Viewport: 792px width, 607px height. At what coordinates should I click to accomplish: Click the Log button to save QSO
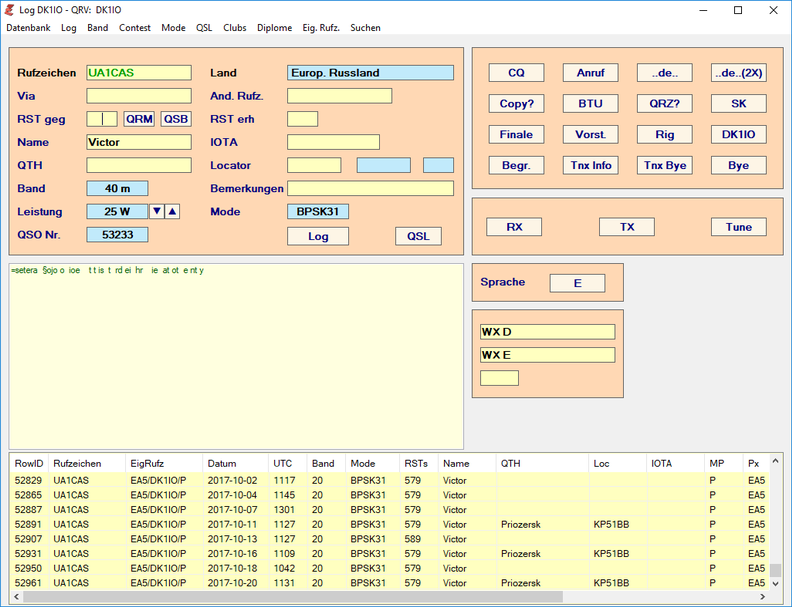pyautogui.click(x=318, y=236)
